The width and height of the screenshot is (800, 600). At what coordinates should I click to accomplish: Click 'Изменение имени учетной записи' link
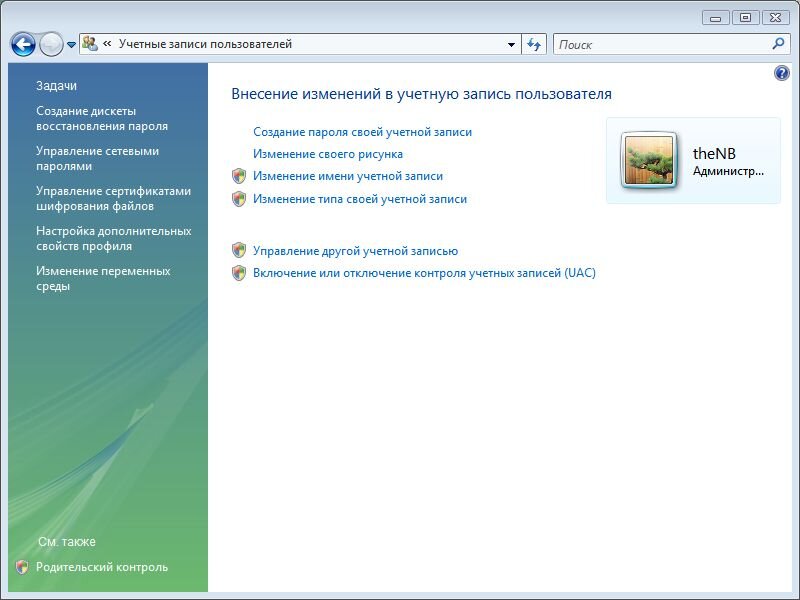pos(348,176)
